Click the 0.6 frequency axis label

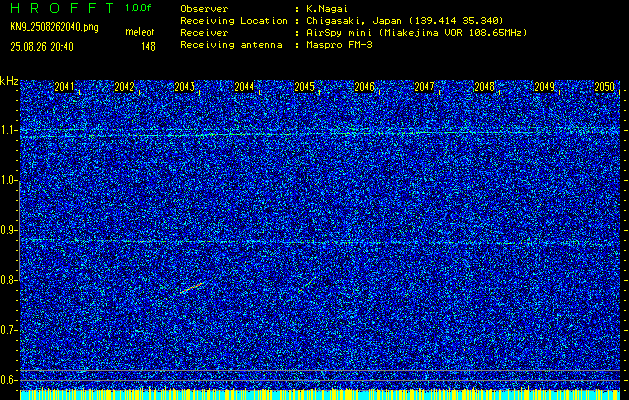(x=8, y=380)
